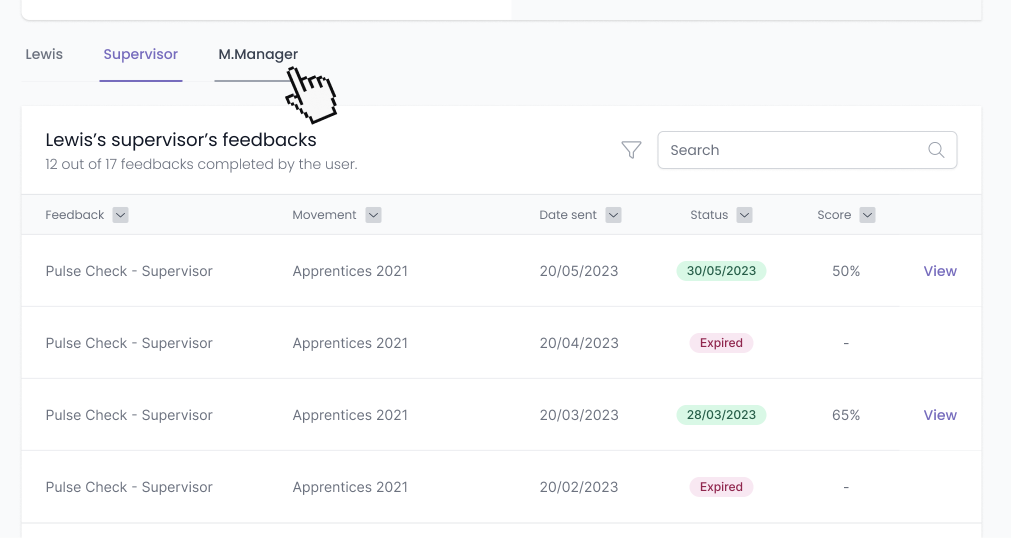This screenshot has width=1011, height=538.
Task: Focus the Search input field
Action: [807, 150]
